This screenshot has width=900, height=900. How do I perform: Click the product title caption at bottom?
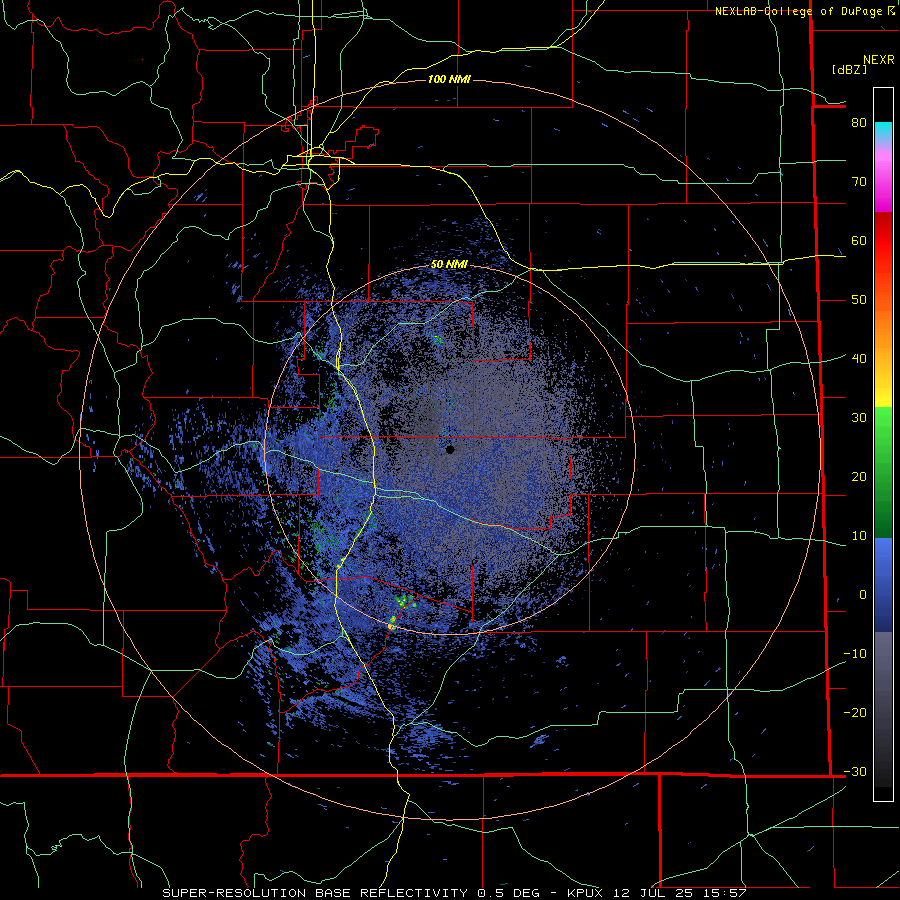click(x=454, y=893)
